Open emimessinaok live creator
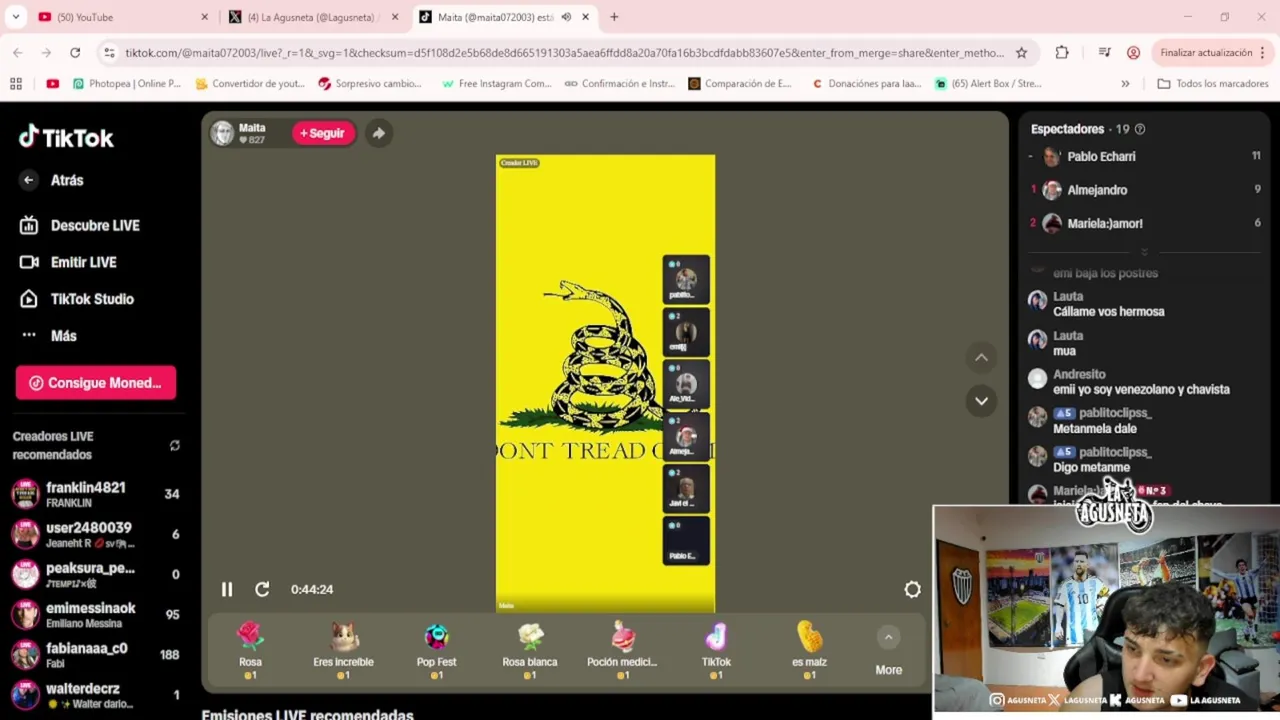The height and width of the screenshot is (720, 1280). 95,614
